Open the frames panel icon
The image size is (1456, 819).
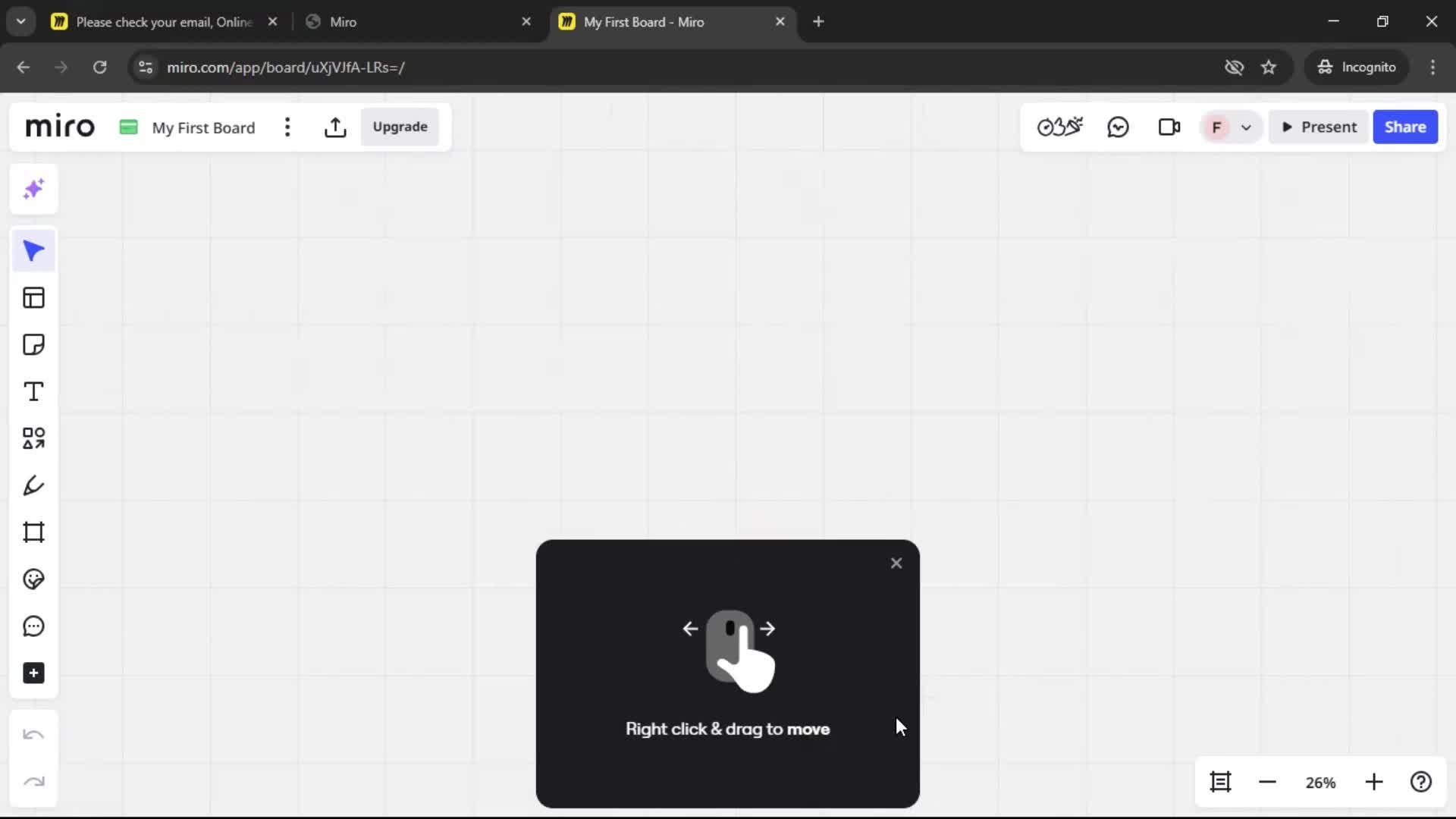point(1220,782)
